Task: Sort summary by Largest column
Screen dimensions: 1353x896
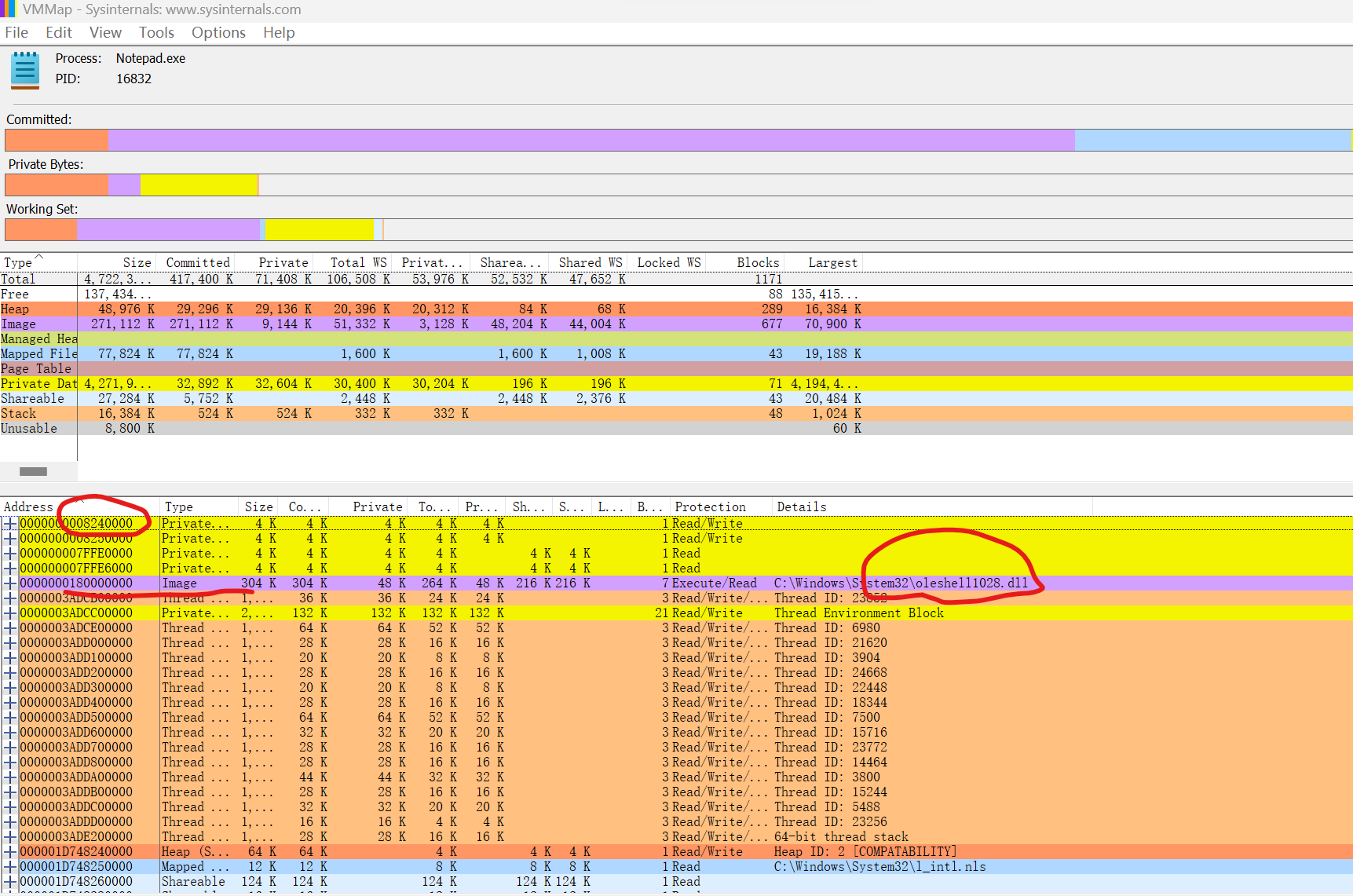Action: click(823, 262)
